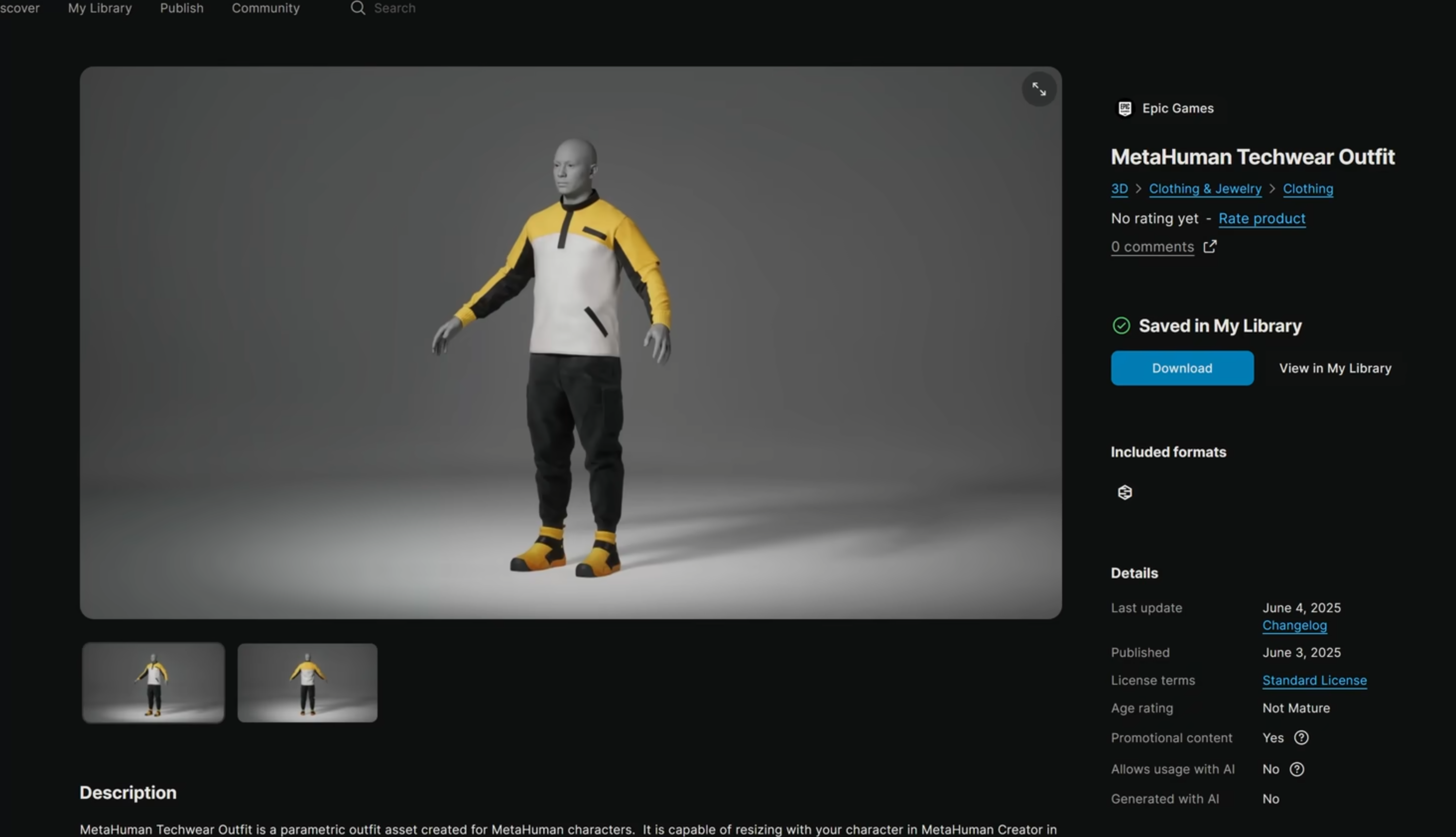
Task: Click the Allows usage with AI label
Action: (x=1173, y=769)
